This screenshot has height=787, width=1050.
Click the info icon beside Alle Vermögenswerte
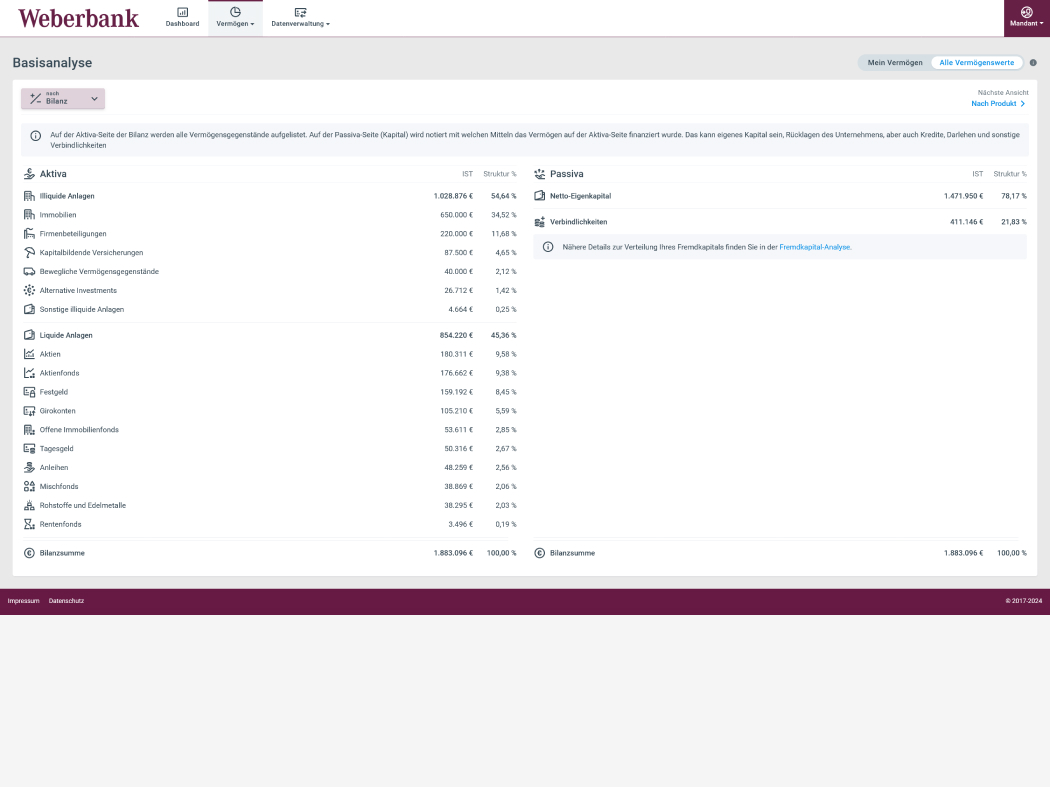point(1033,63)
